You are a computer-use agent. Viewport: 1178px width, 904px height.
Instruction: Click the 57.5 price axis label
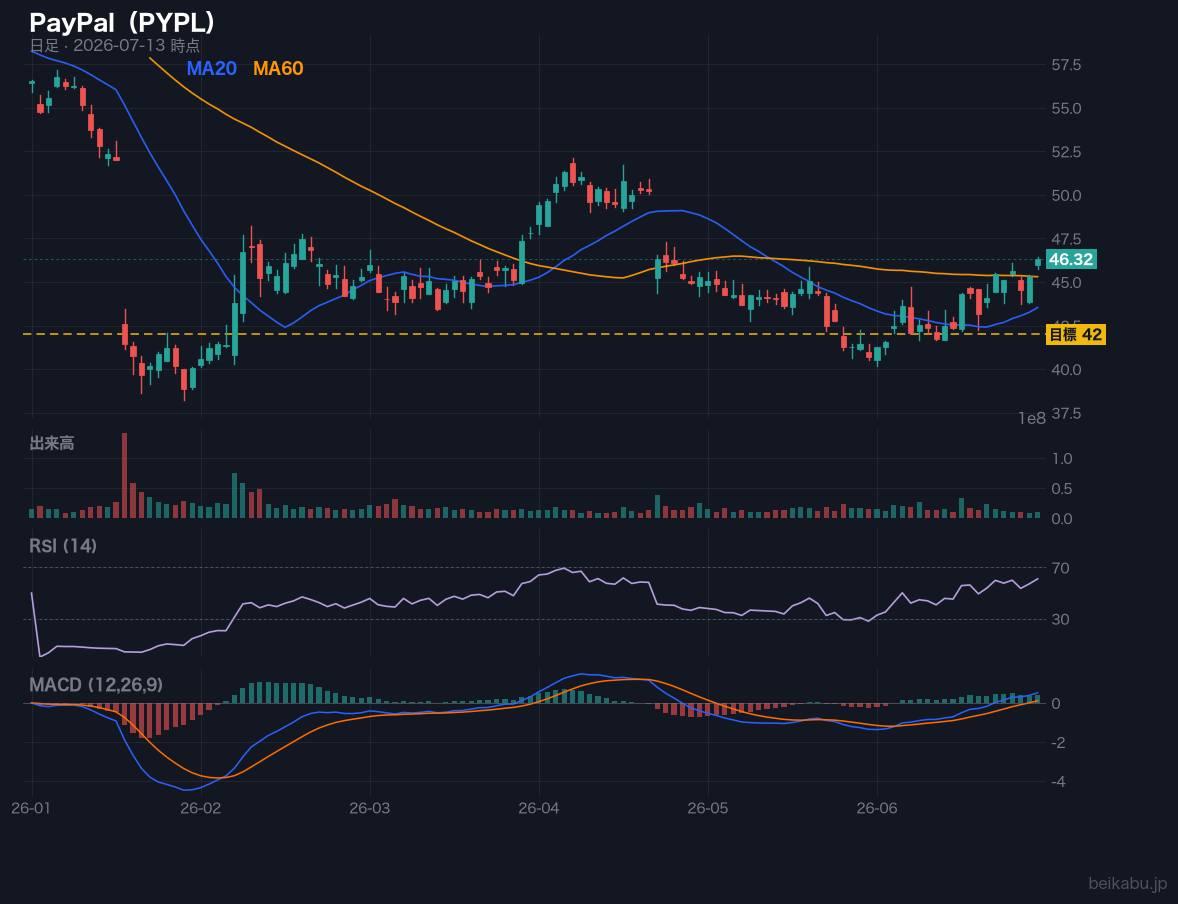point(1066,65)
